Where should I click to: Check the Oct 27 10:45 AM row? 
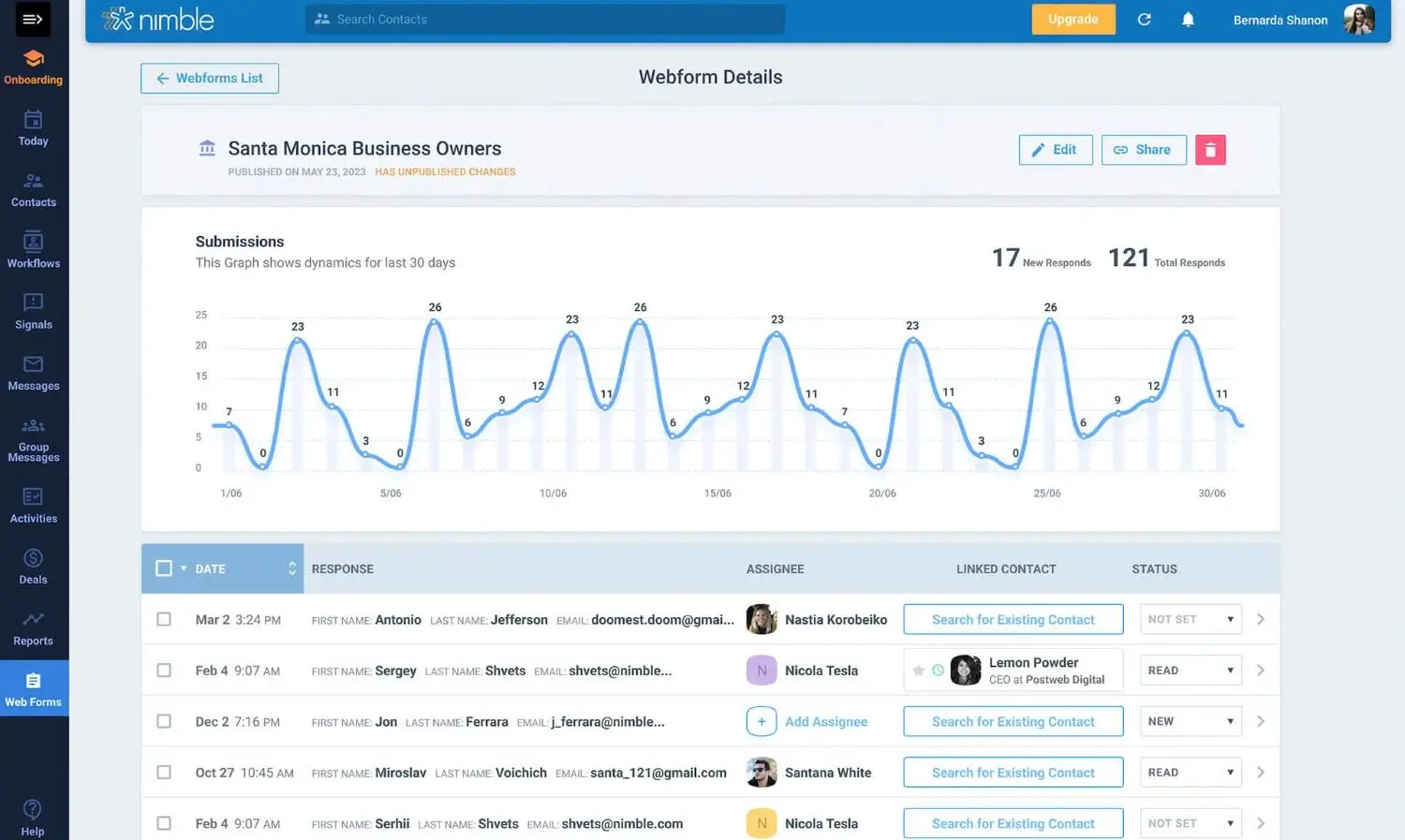click(x=164, y=773)
